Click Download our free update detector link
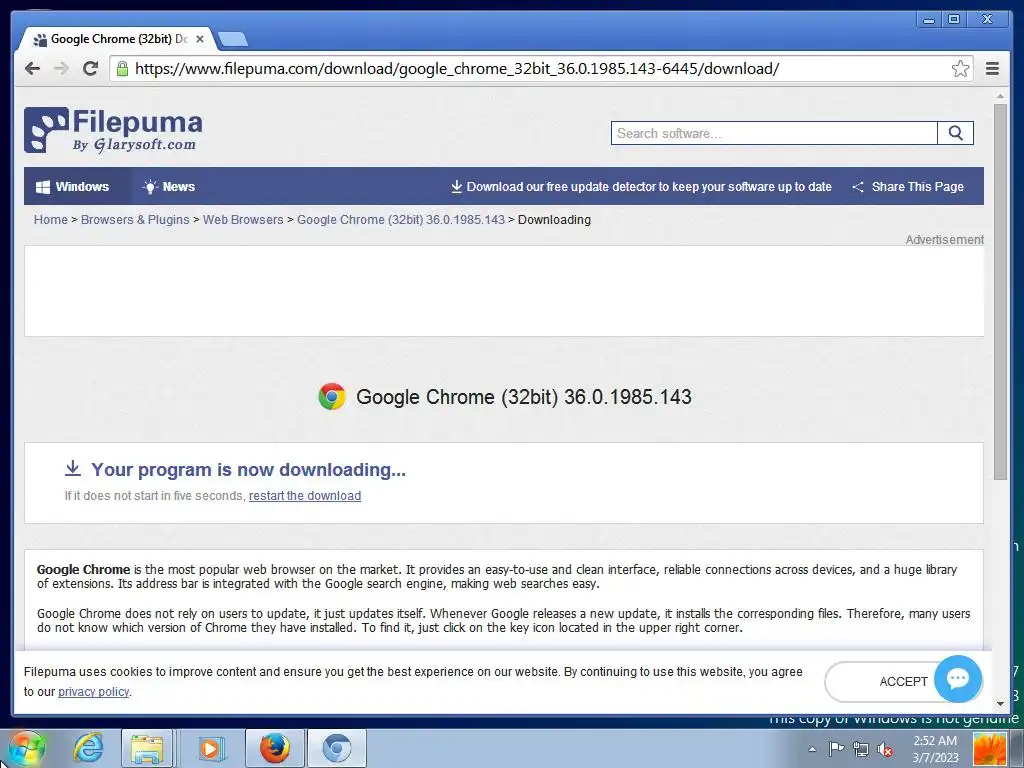Image resolution: width=1024 pixels, height=768 pixels. click(641, 187)
